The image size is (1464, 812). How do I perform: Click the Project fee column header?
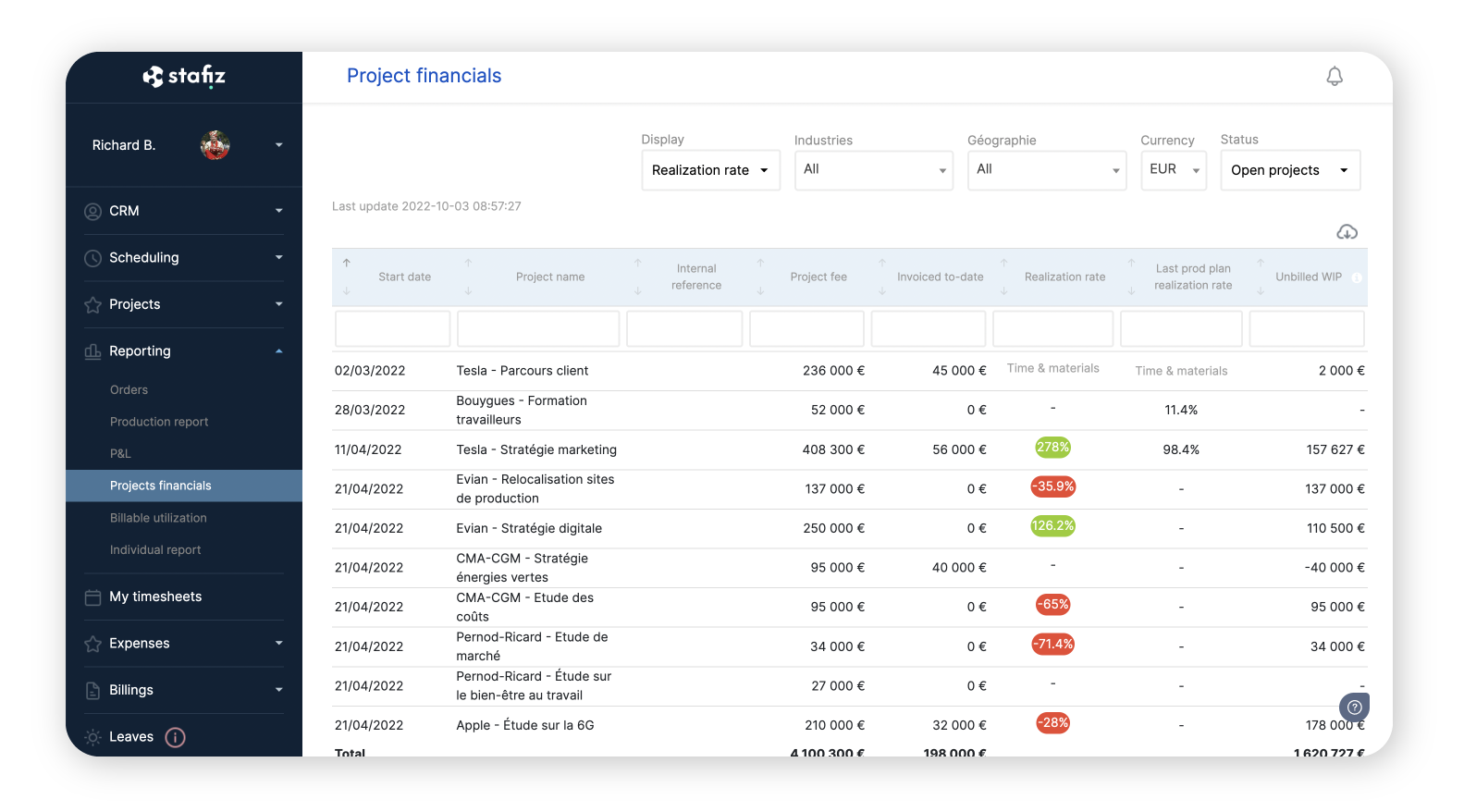click(x=818, y=277)
